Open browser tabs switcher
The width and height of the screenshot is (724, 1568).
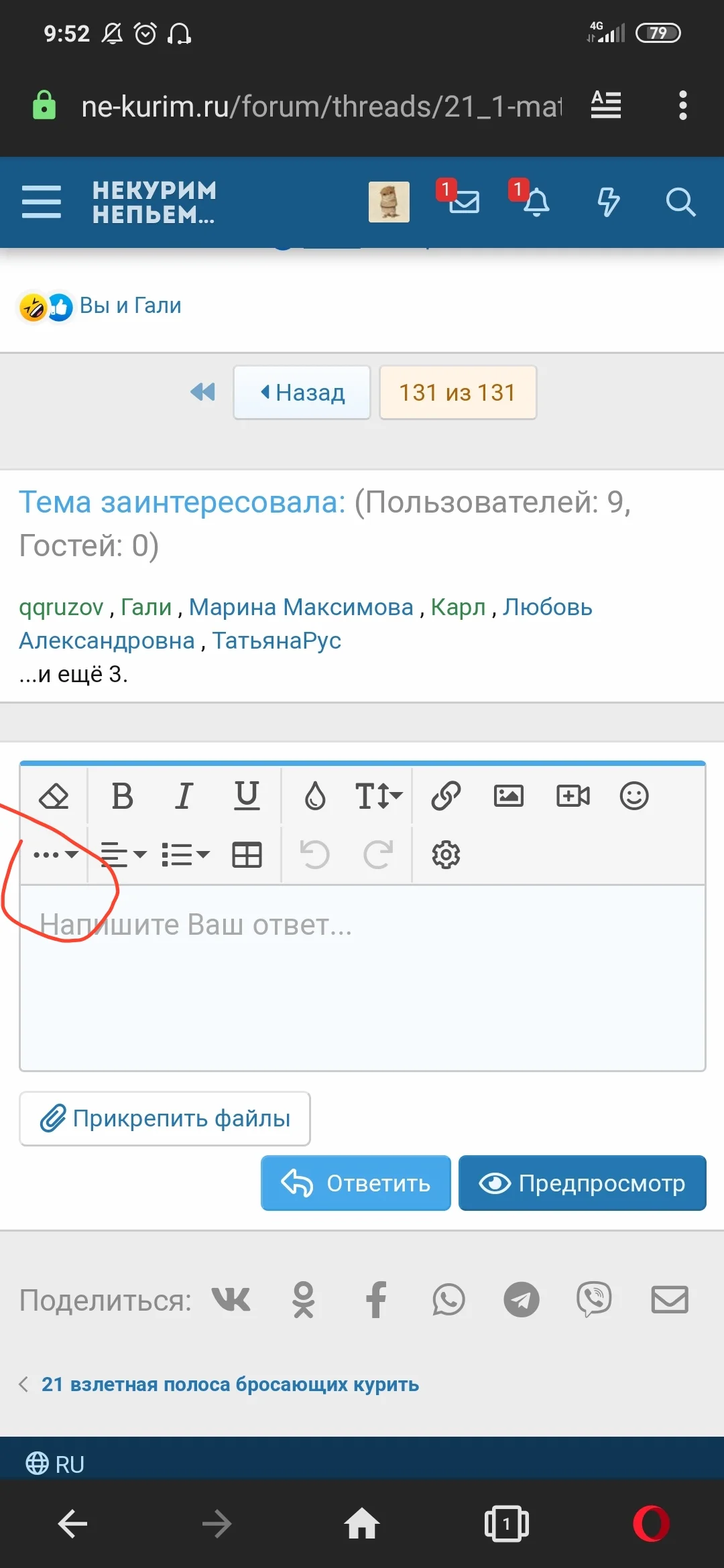click(506, 1524)
